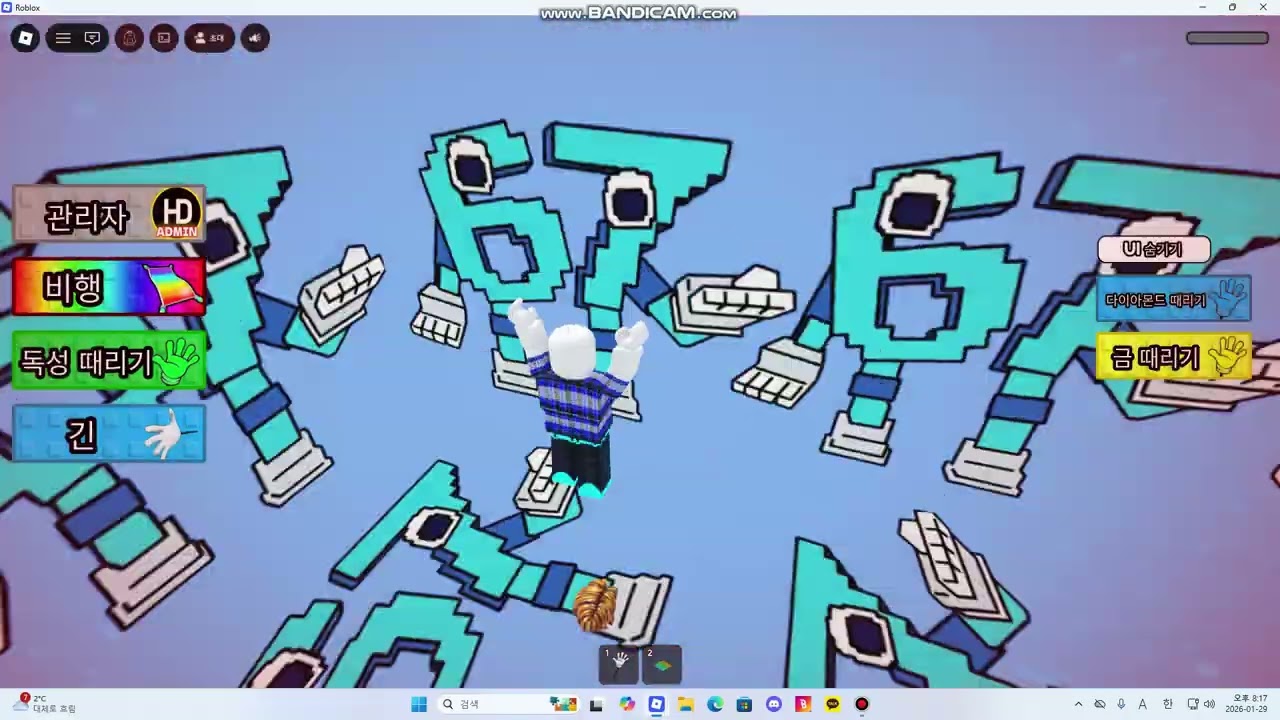The height and width of the screenshot is (720, 1280).
Task: Open Microsoft Store from the taskbar
Action: pos(744,704)
